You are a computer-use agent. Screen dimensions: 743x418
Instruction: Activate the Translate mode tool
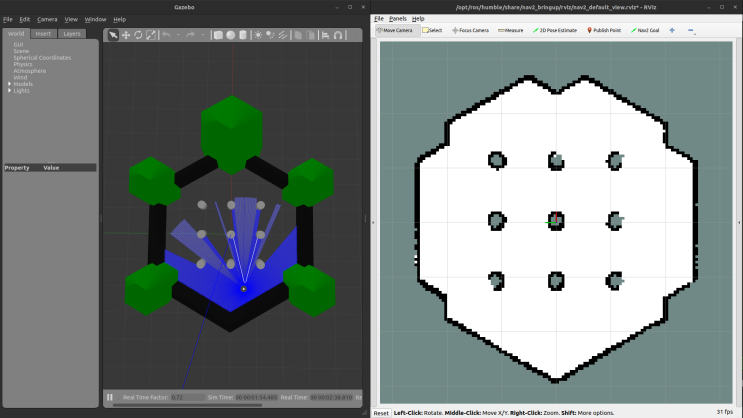[x=126, y=35]
